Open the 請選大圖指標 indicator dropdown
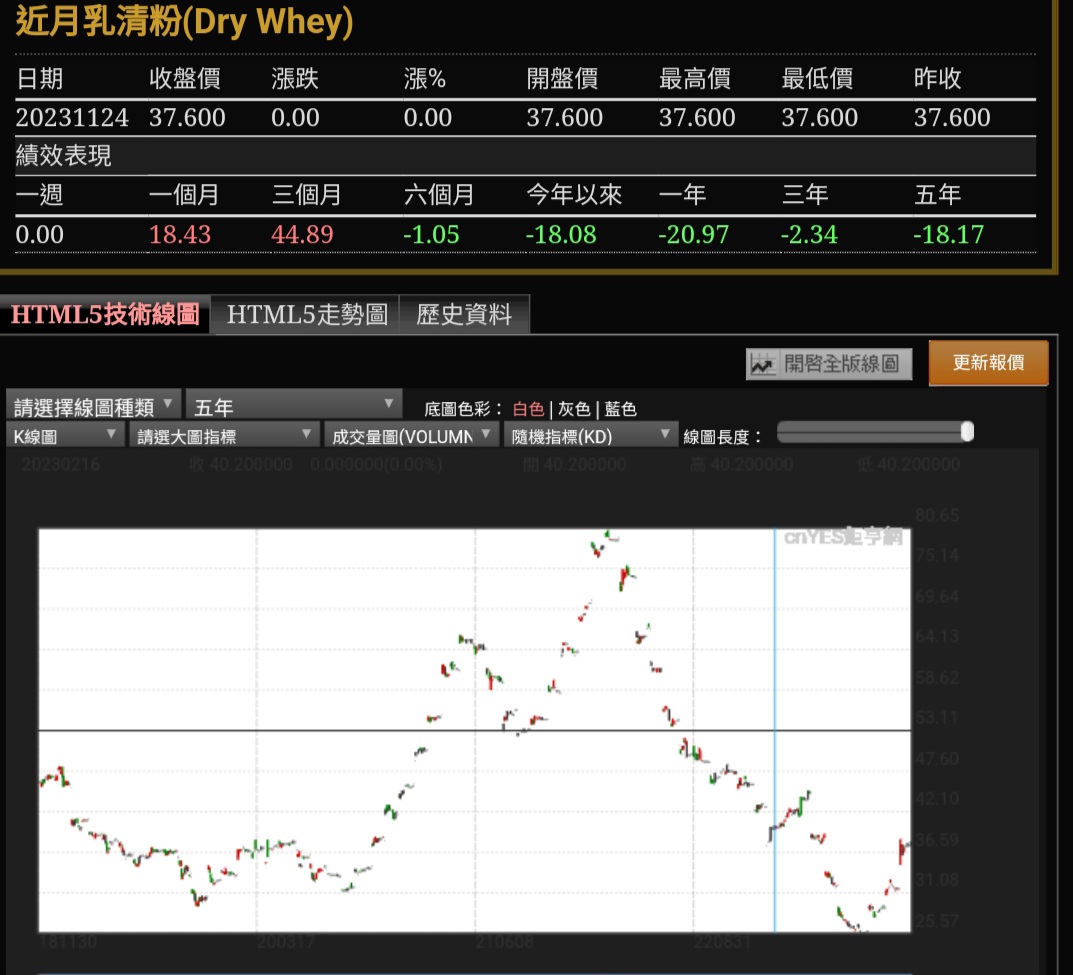 pos(224,436)
